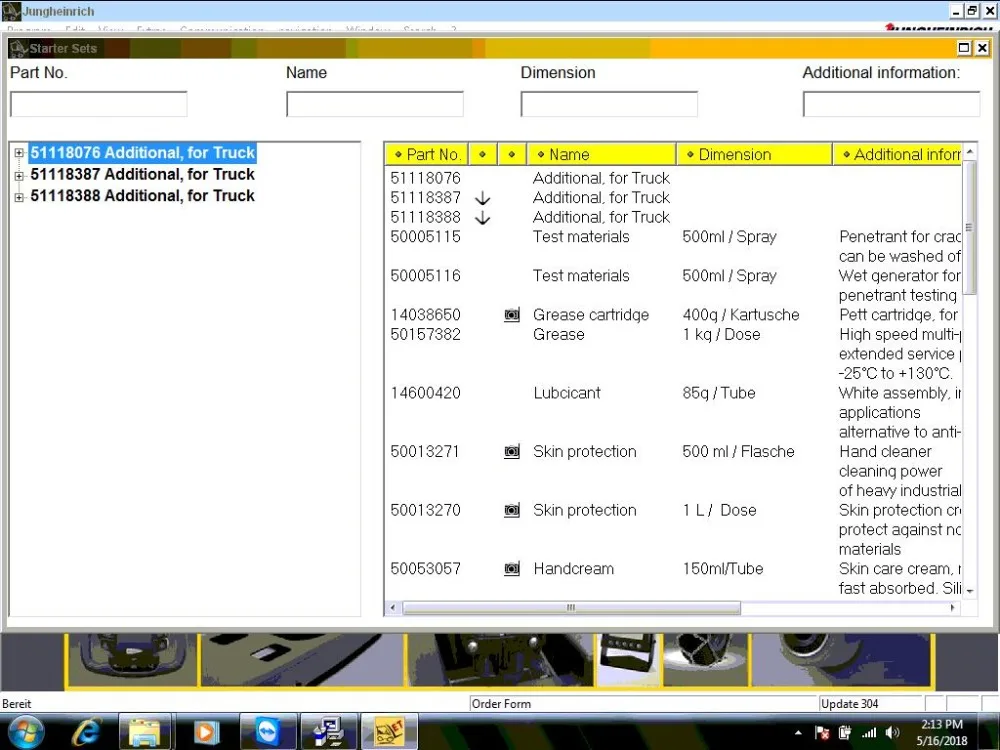Image resolution: width=1000 pixels, height=750 pixels.
Task: Expand the 51118388 Additional, for Truck node
Action: pos(19,198)
